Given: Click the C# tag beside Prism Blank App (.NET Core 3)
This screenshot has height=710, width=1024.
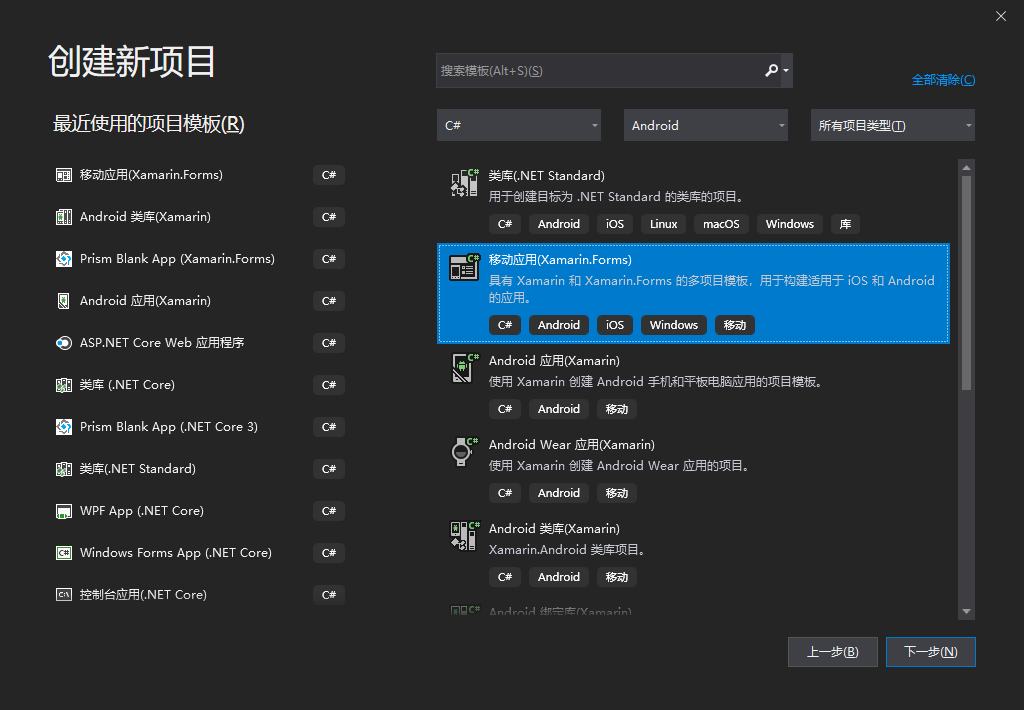Looking at the screenshot, I should [x=328, y=427].
